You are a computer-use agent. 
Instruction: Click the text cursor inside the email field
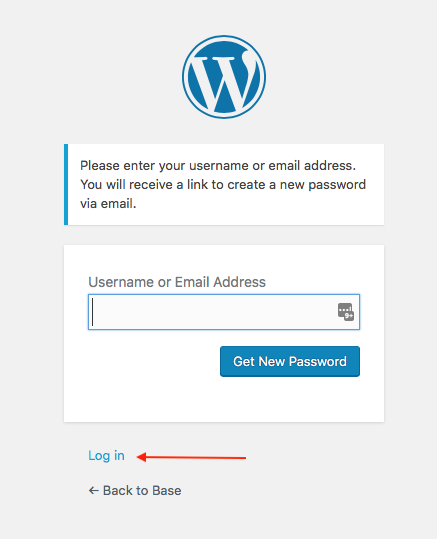click(92, 312)
